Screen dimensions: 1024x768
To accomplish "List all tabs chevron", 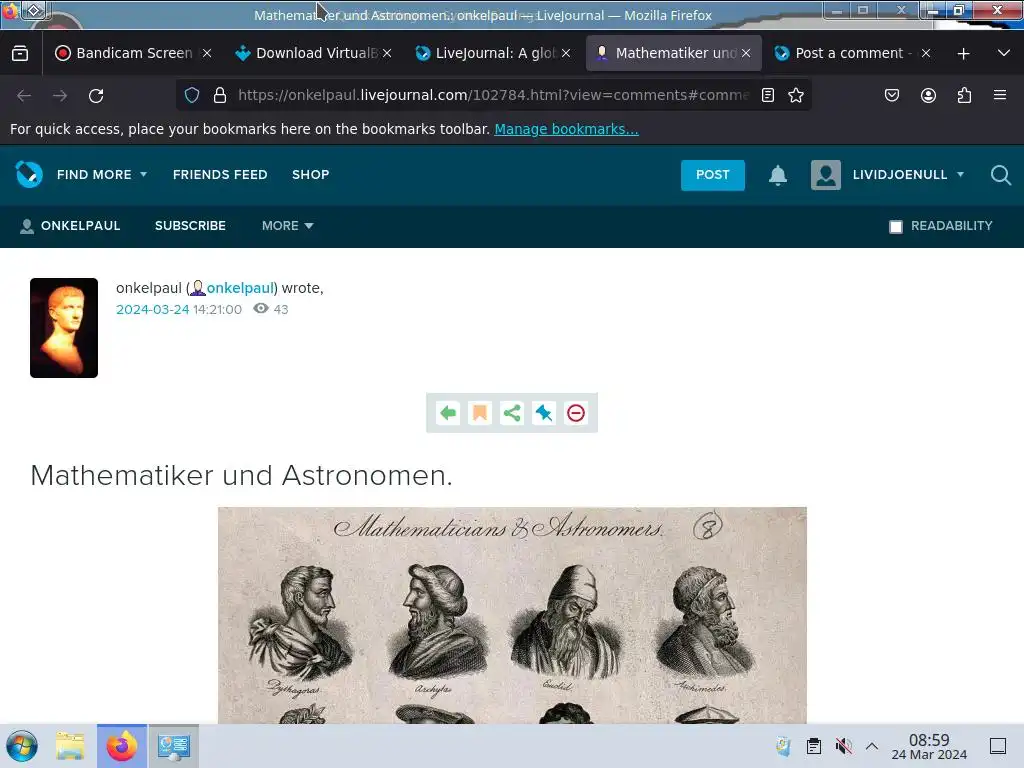I will click(1004, 54).
